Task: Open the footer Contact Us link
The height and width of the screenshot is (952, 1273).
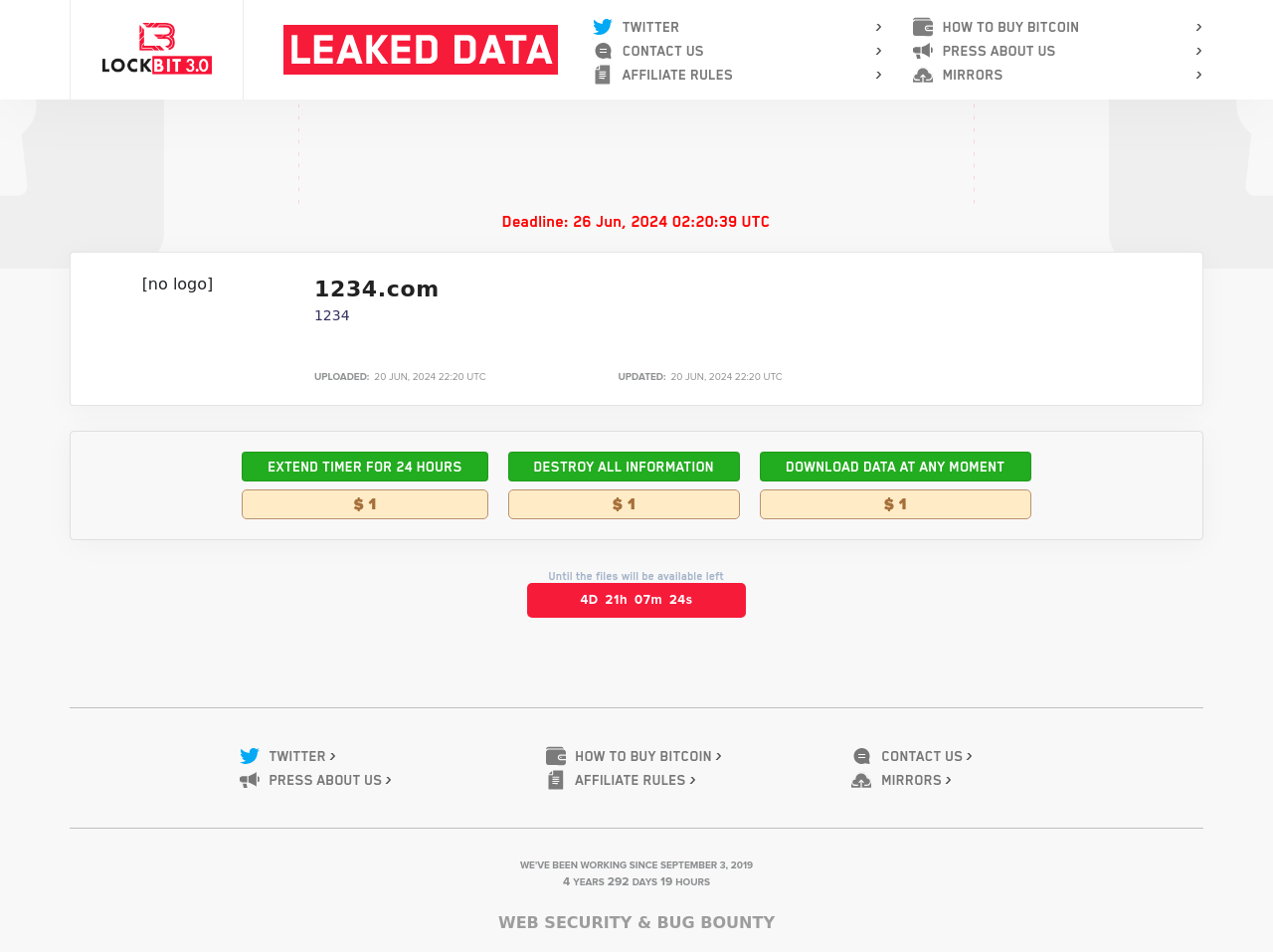Action: coord(922,756)
